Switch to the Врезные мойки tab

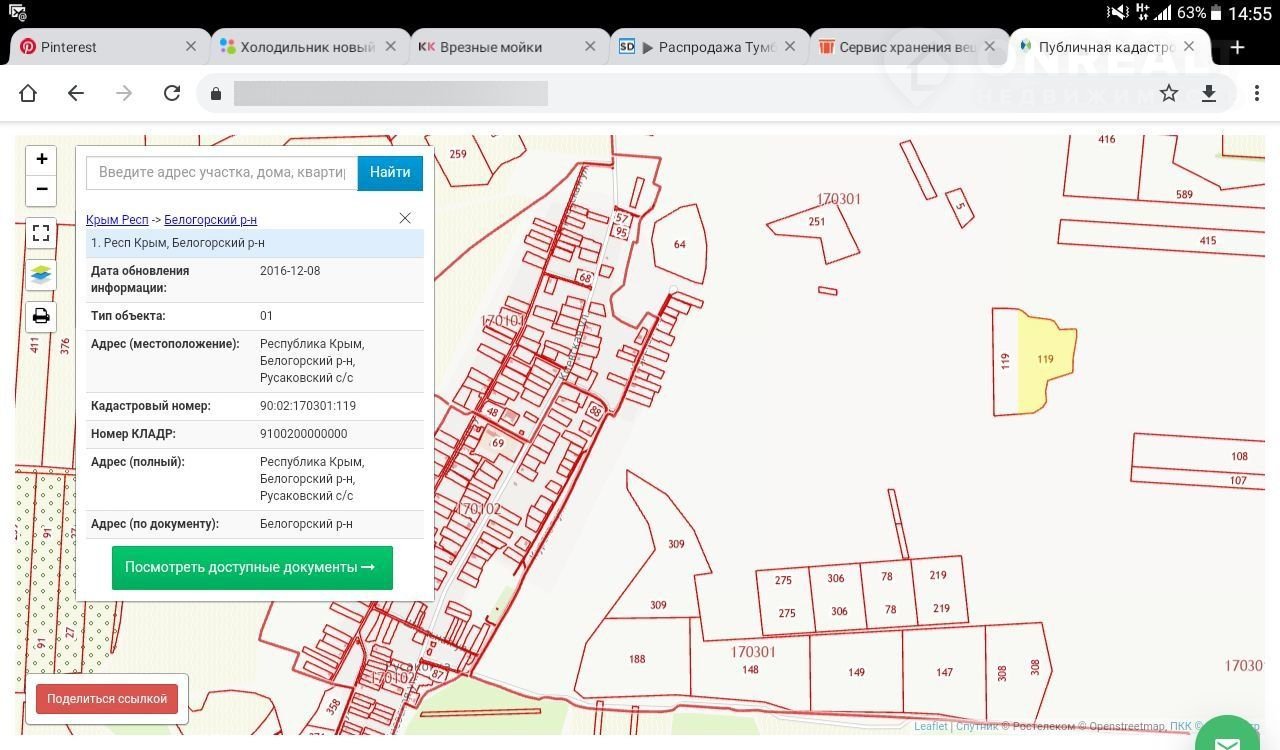click(x=490, y=47)
